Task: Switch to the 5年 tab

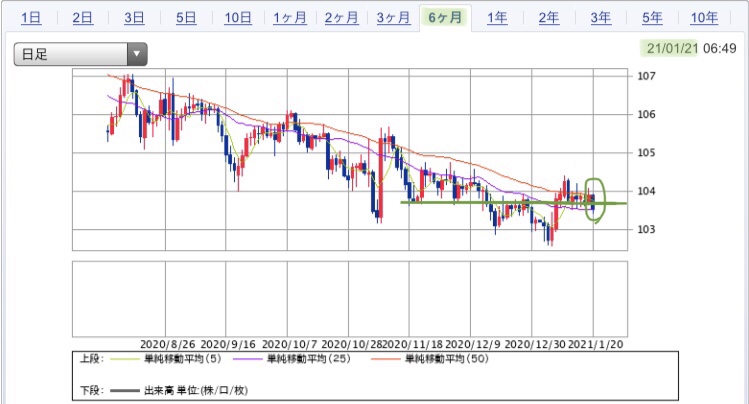Action: pyautogui.click(x=652, y=17)
